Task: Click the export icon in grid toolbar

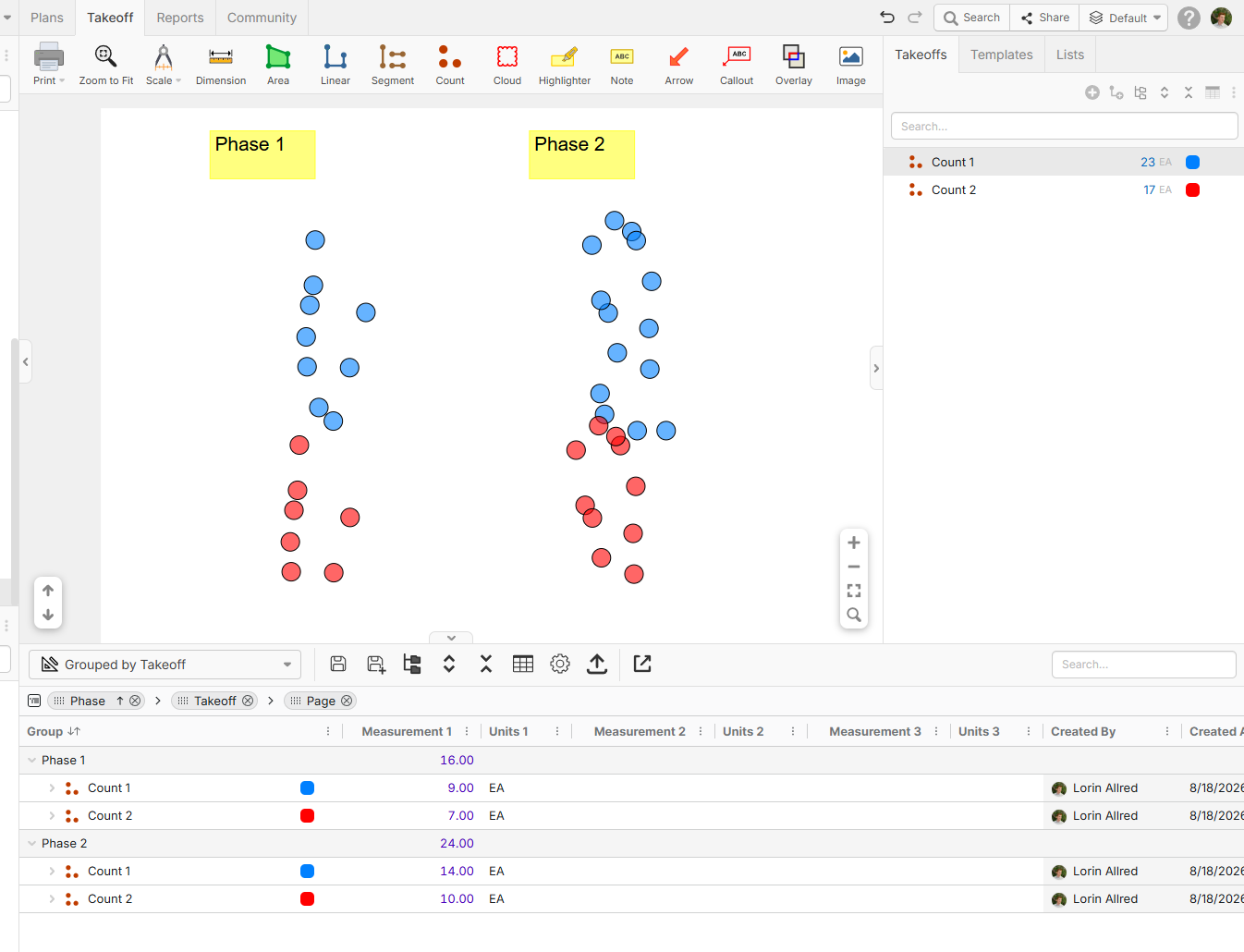Action: (x=597, y=664)
